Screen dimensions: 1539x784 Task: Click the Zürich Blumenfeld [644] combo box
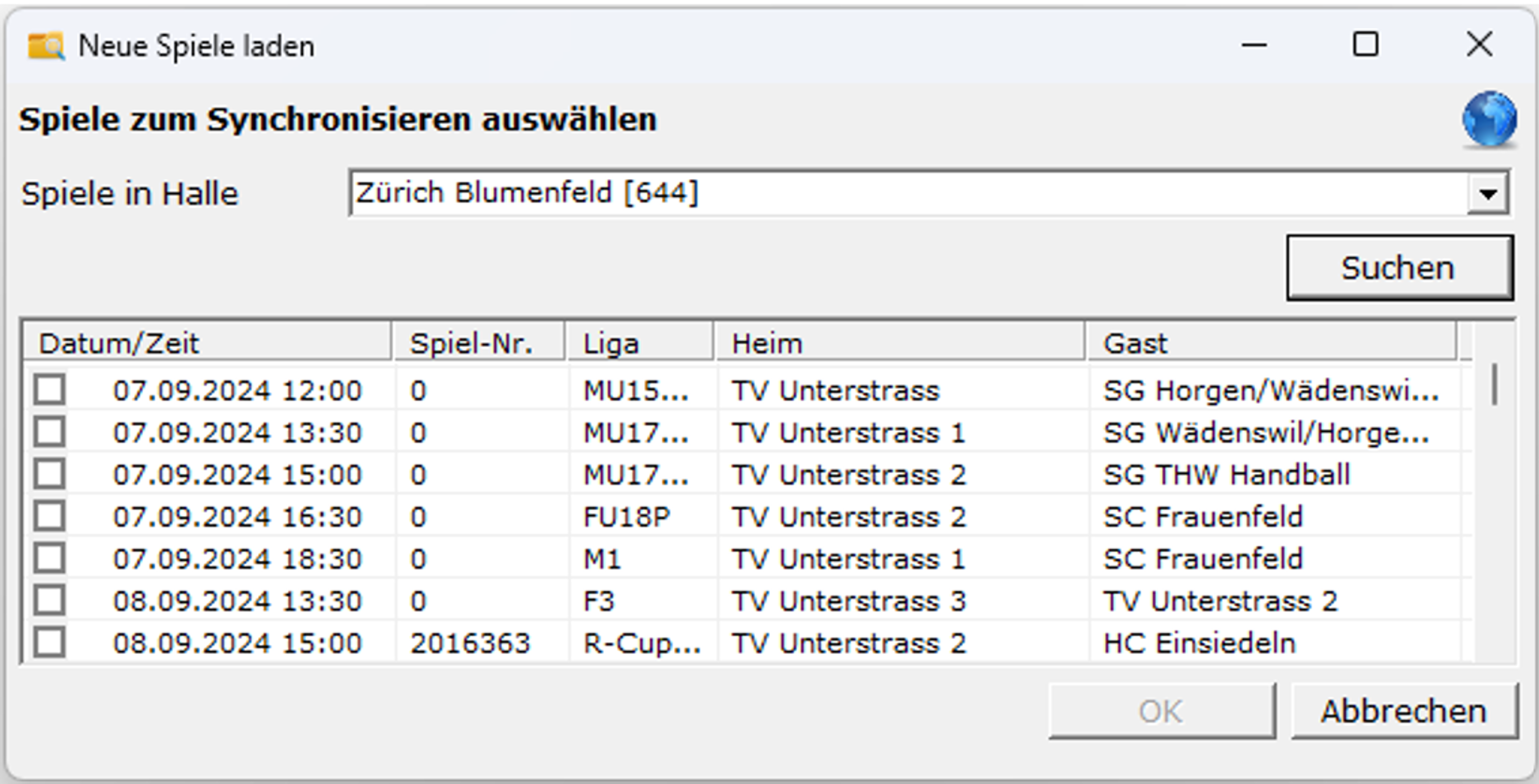[896, 193]
